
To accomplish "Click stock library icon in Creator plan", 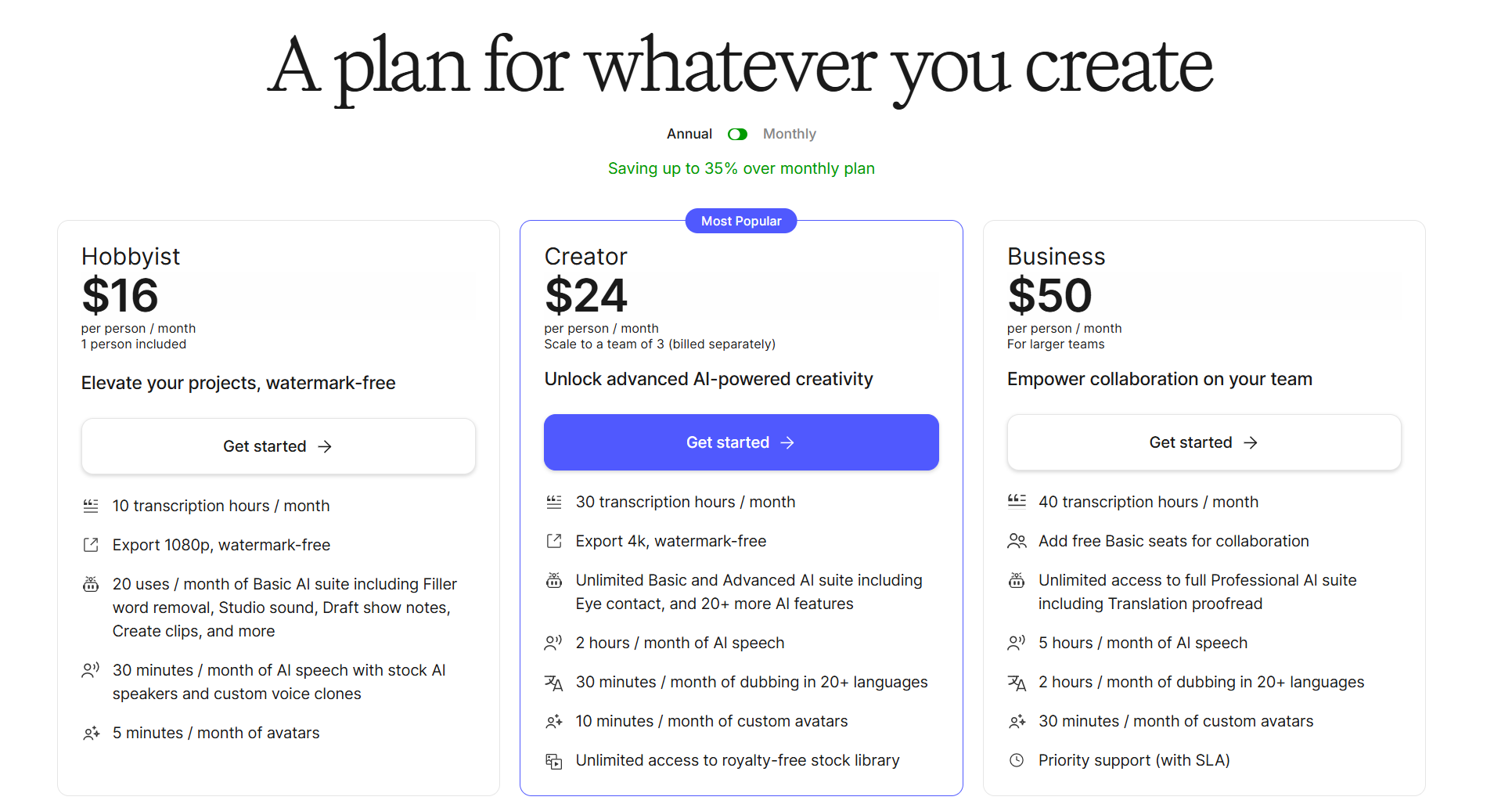I will click(554, 761).
